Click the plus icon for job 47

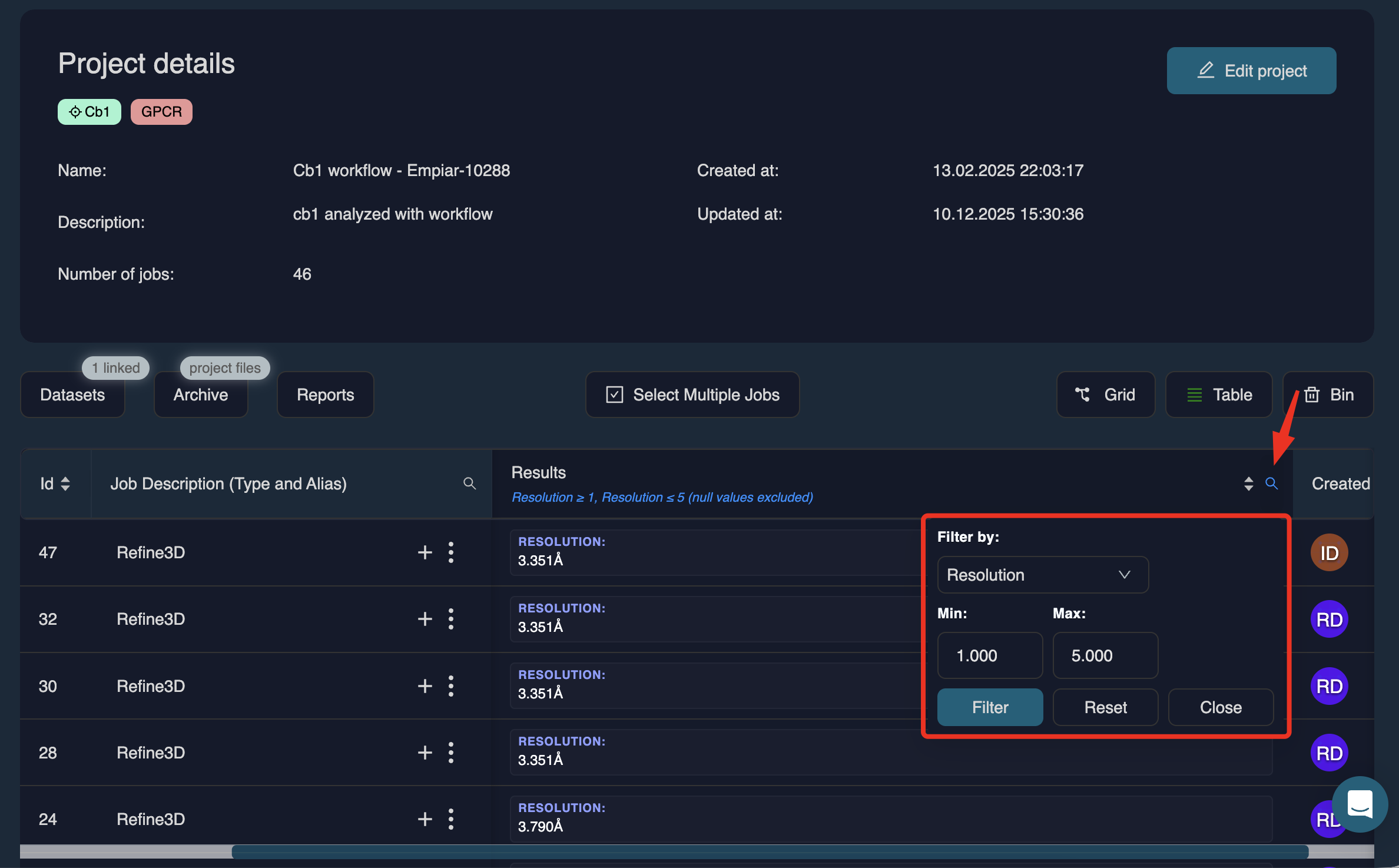425,552
